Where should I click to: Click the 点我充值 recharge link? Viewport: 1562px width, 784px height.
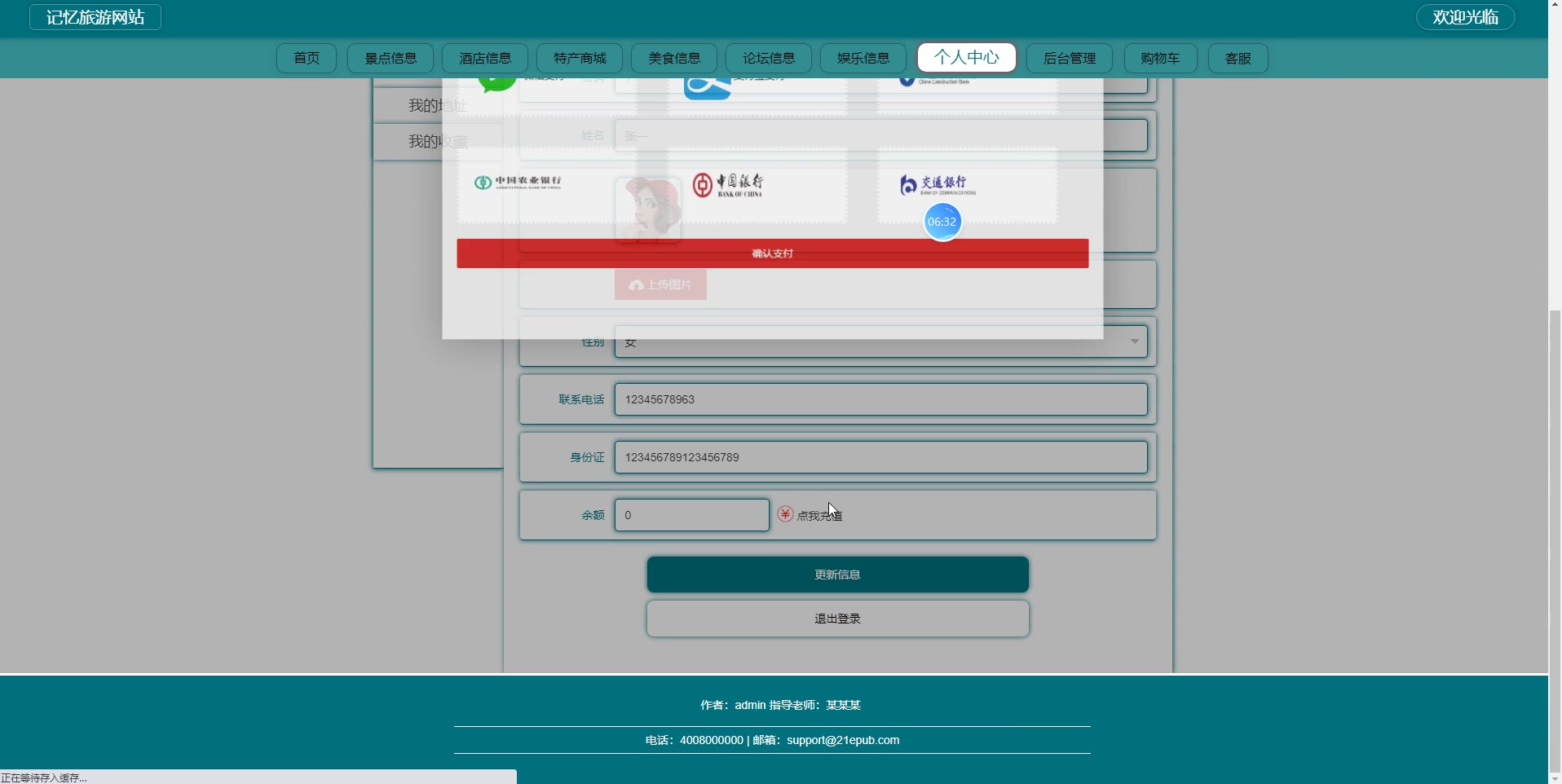[819, 516]
